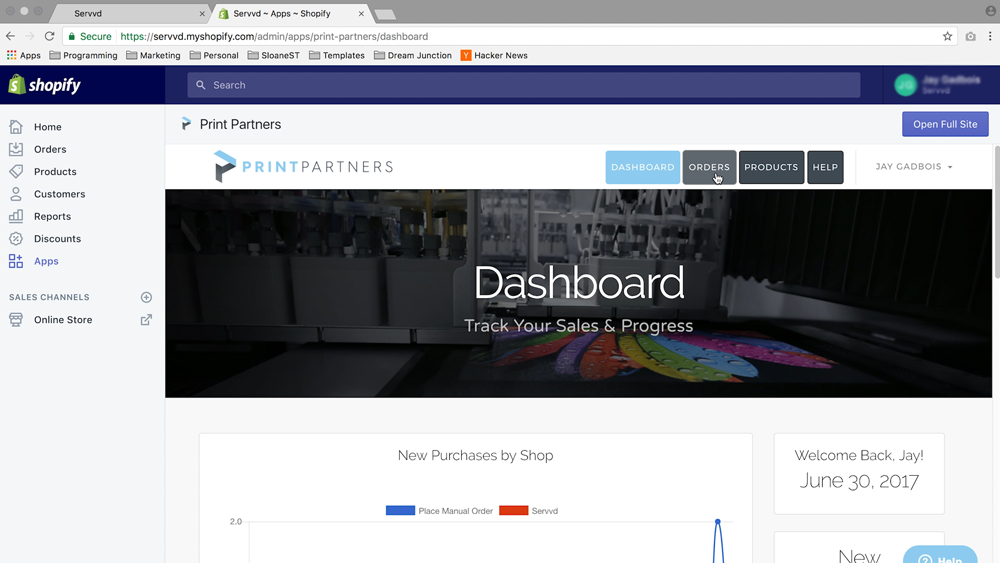Click the blue chart data point
Screen dimensions: 1000x563
point(717,522)
